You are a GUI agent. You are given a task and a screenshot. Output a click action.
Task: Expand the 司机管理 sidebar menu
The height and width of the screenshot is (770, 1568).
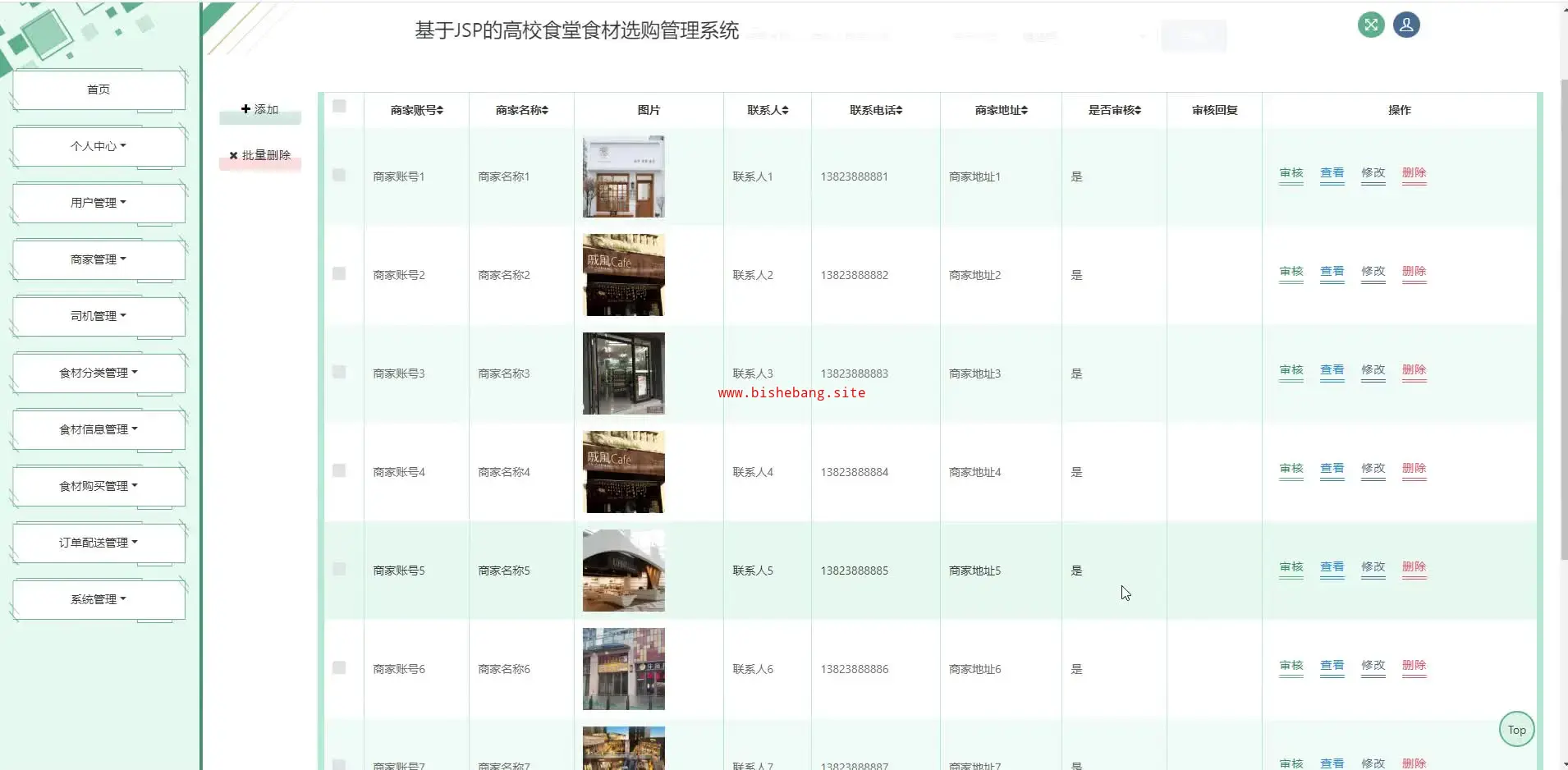click(x=99, y=316)
